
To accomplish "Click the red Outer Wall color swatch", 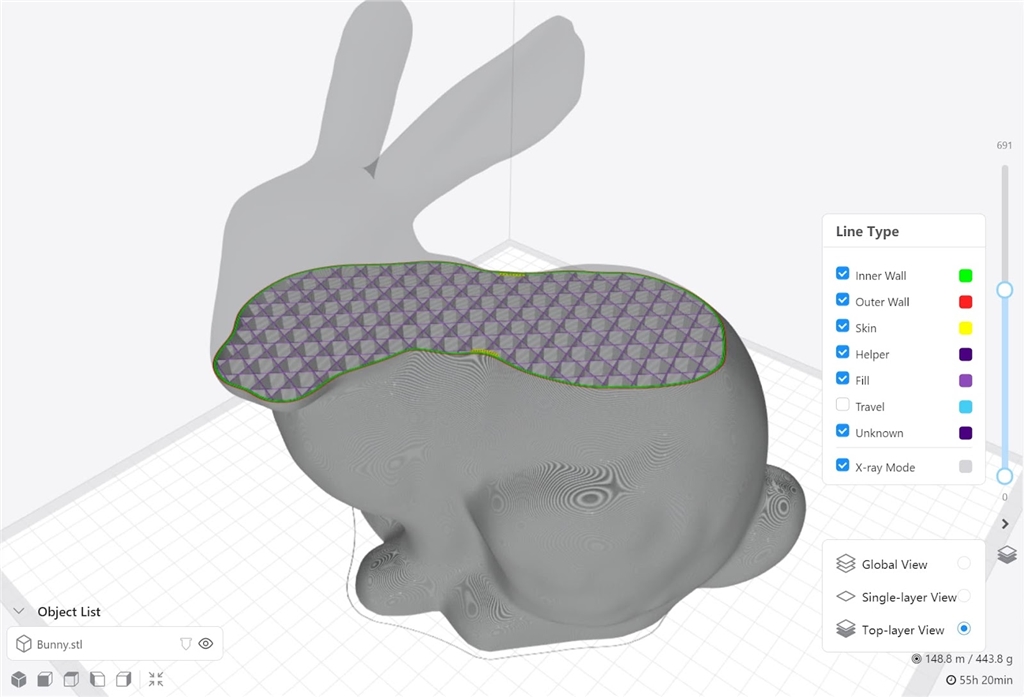I will click(965, 302).
